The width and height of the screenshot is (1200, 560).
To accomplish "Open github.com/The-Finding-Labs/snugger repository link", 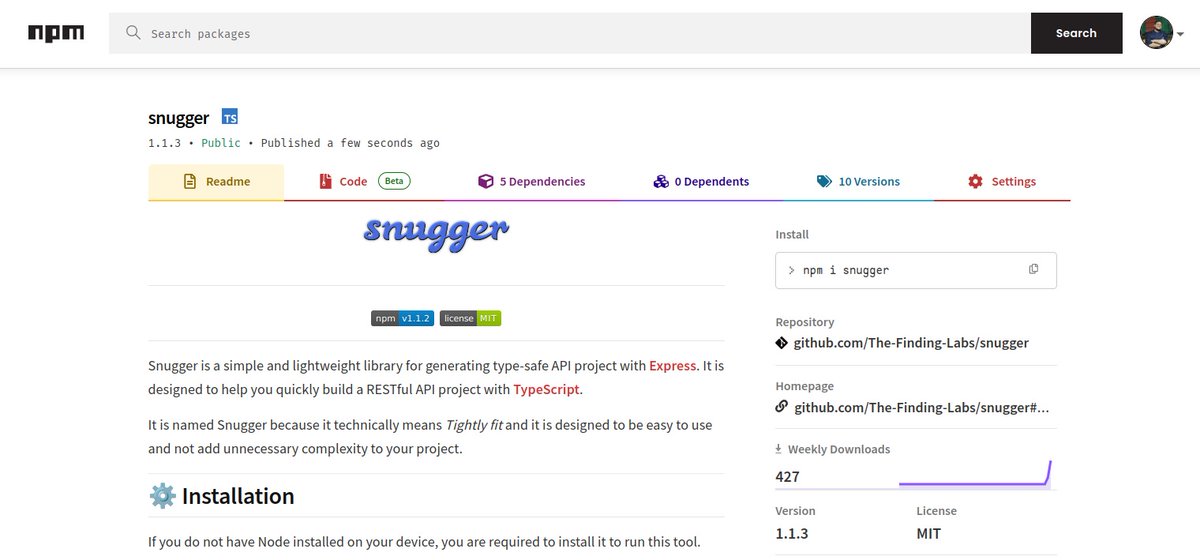I will tap(911, 343).
